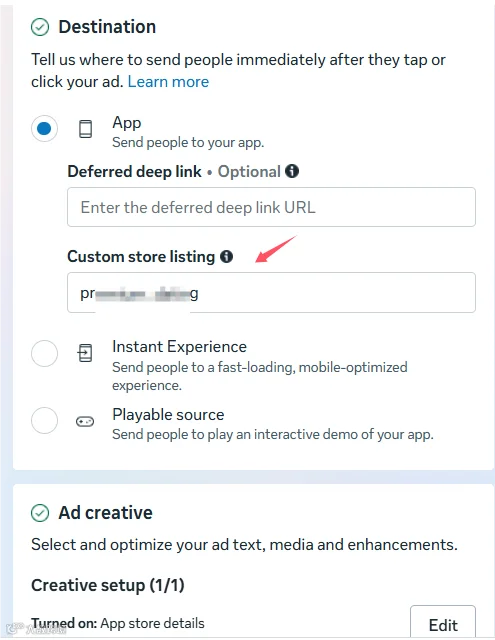Image resolution: width=495 pixels, height=640 pixels.
Task: Focus the deferred deep link URL field
Action: coord(271,207)
